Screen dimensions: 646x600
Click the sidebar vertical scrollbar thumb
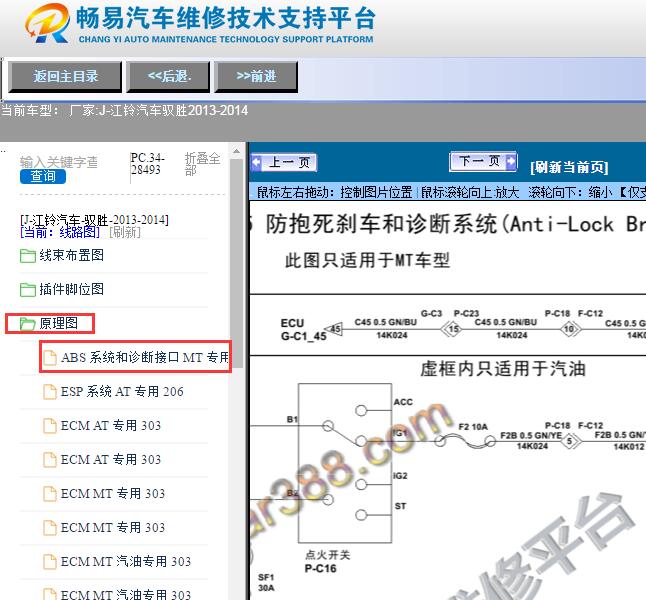tap(236, 263)
